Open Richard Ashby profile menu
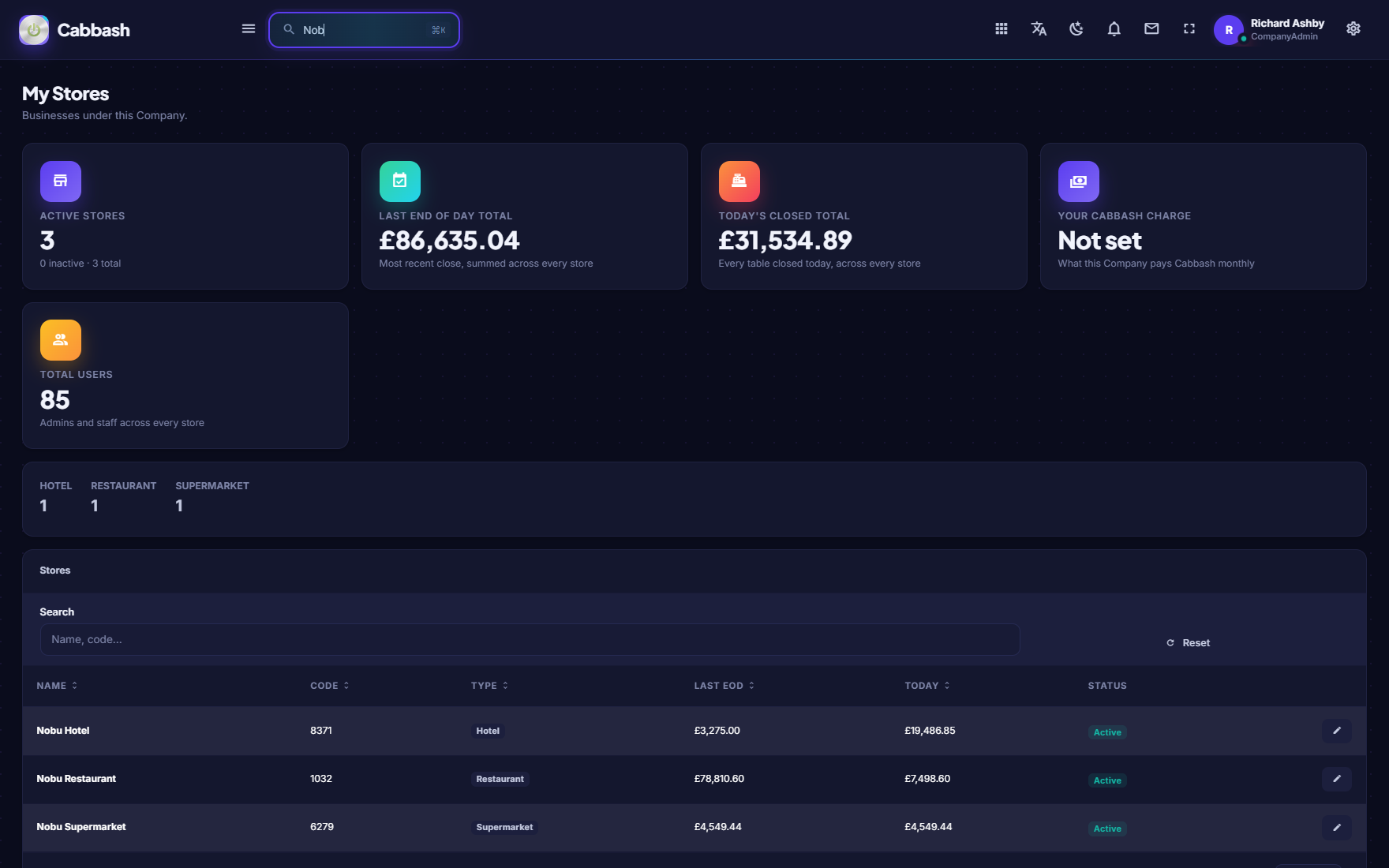Image resolution: width=1389 pixels, height=868 pixels. coord(1270,30)
